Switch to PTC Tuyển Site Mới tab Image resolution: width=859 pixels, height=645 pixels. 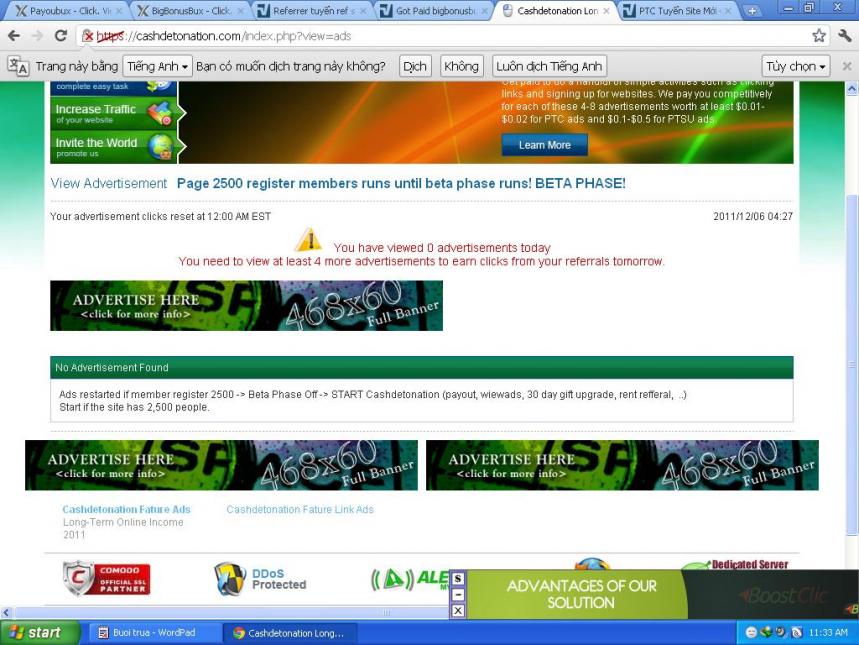[x=679, y=10]
